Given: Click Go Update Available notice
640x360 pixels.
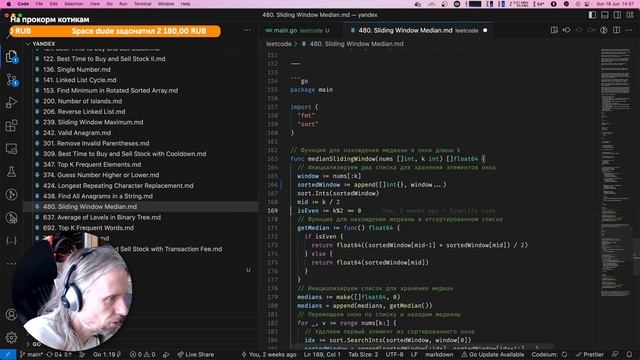Looking at the screenshot, I should pos(493,354).
